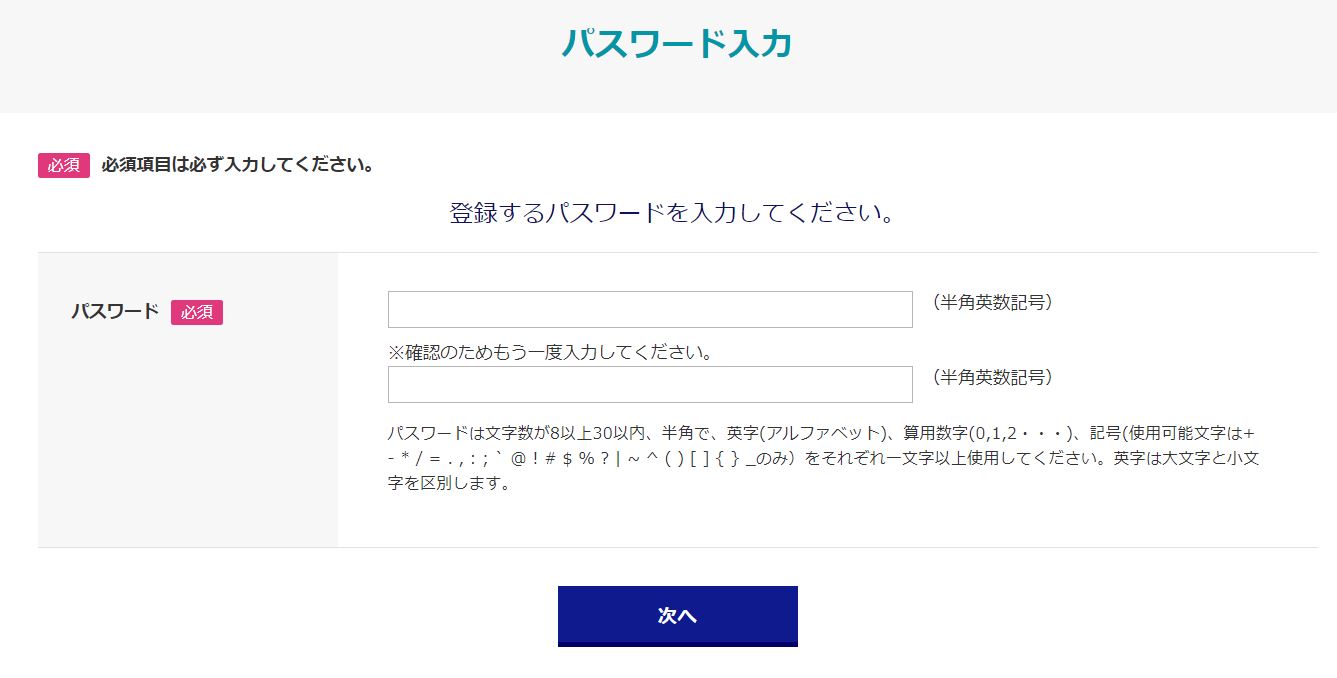
Task: Click the パスワード field label
Action: (x=115, y=311)
